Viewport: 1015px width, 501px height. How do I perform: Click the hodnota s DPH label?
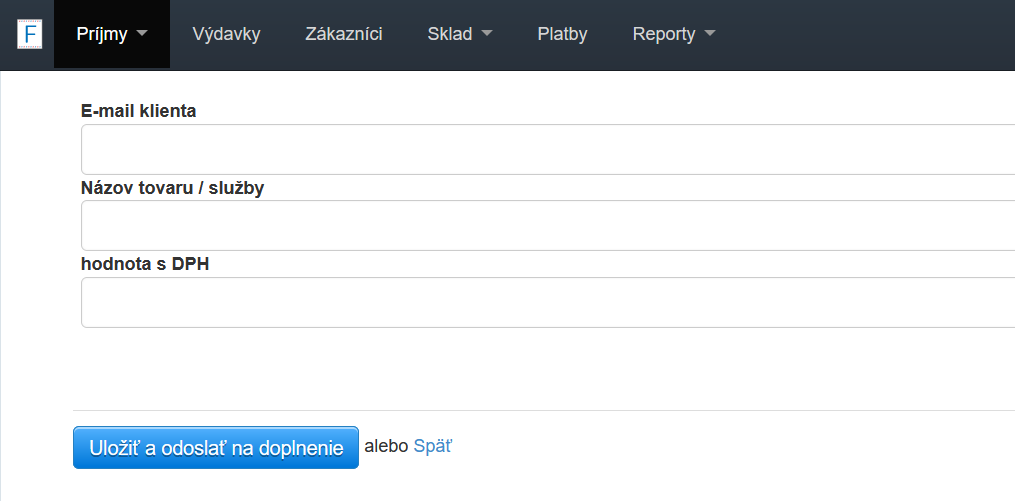145,264
